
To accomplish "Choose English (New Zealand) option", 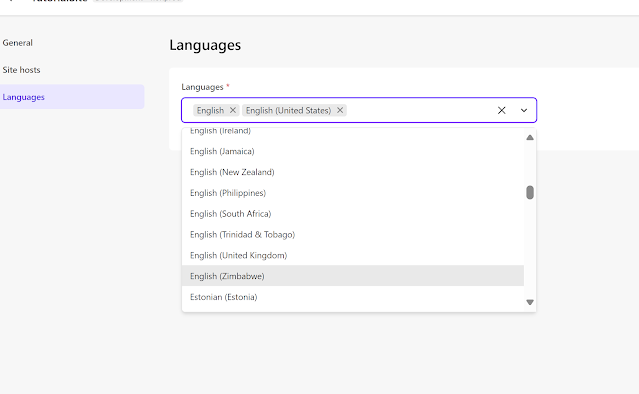I will (353, 172).
